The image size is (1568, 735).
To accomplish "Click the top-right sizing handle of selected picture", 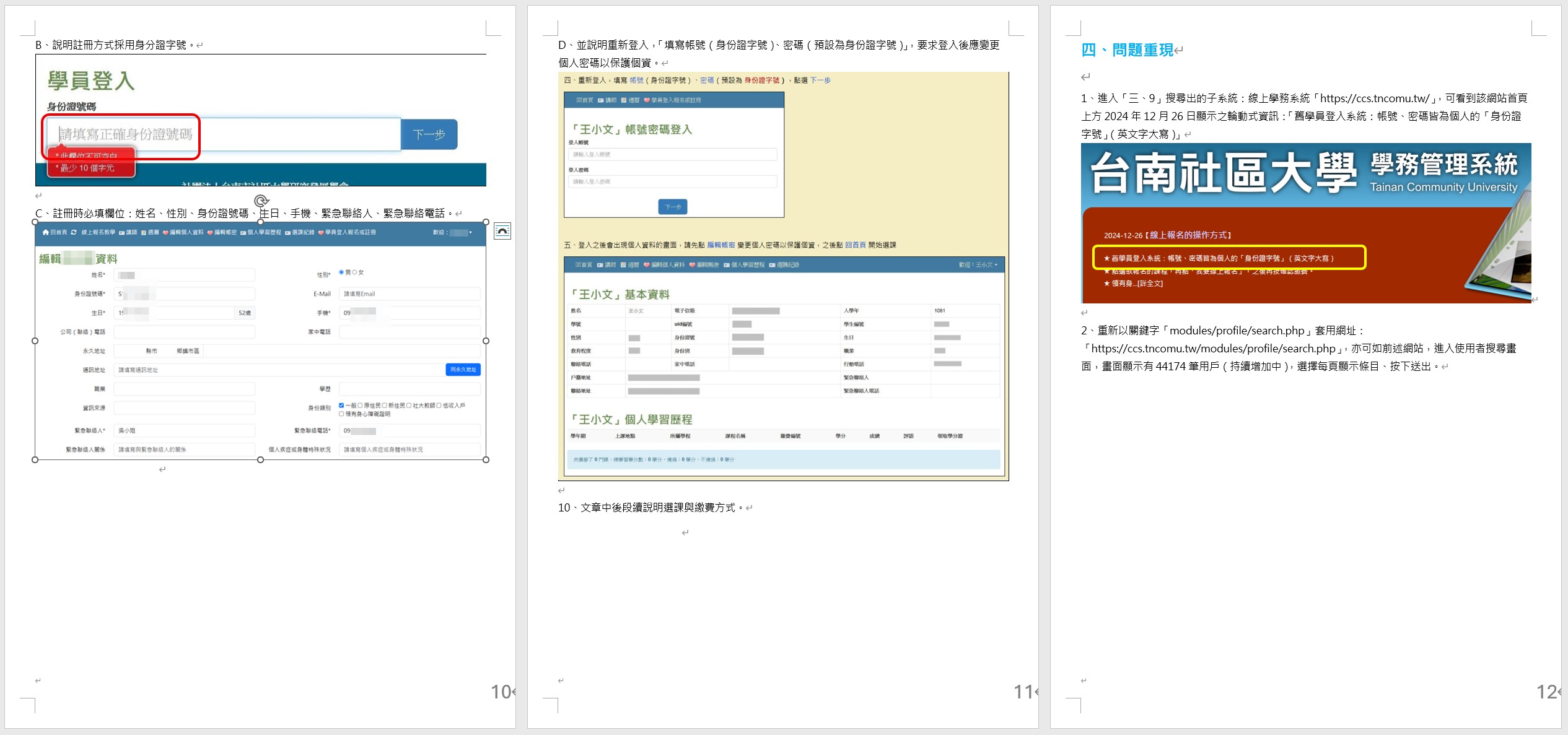I will (x=486, y=222).
